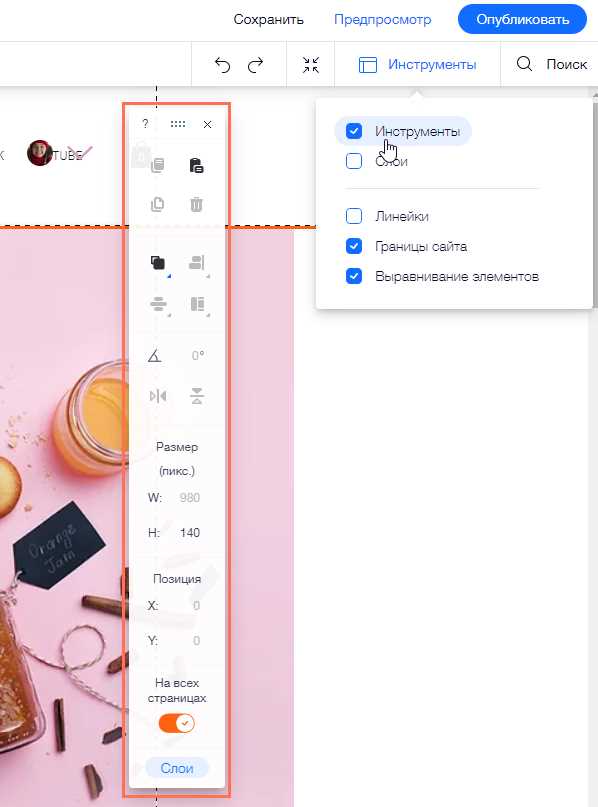Image resolution: width=598 pixels, height=807 pixels.
Task: Open the toolbox help question mark
Action: 146,124
